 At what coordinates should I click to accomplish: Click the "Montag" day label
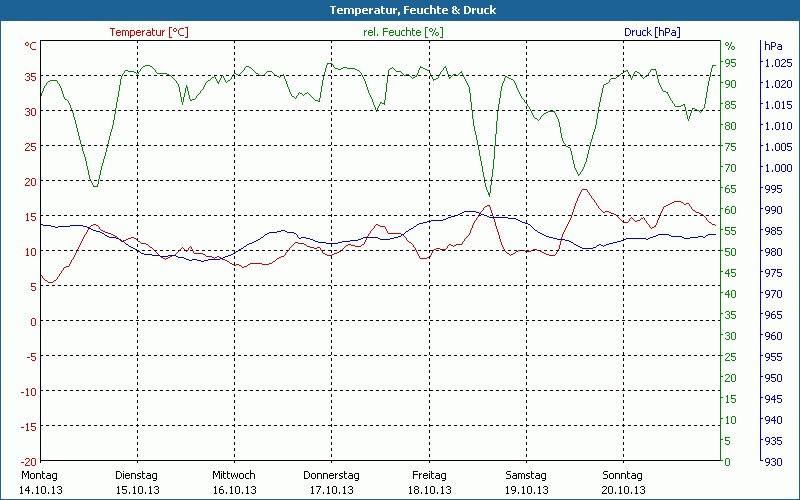[x=39, y=475]
